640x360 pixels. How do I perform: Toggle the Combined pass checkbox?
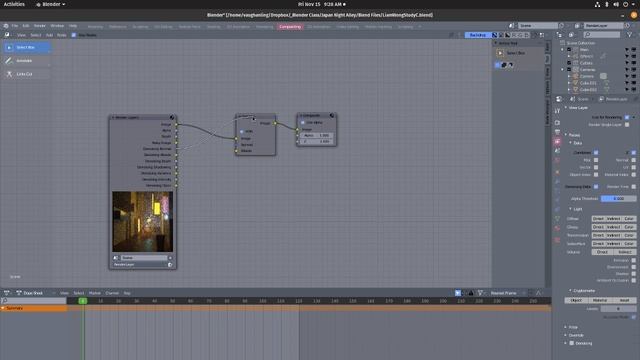tap(596, 153)
